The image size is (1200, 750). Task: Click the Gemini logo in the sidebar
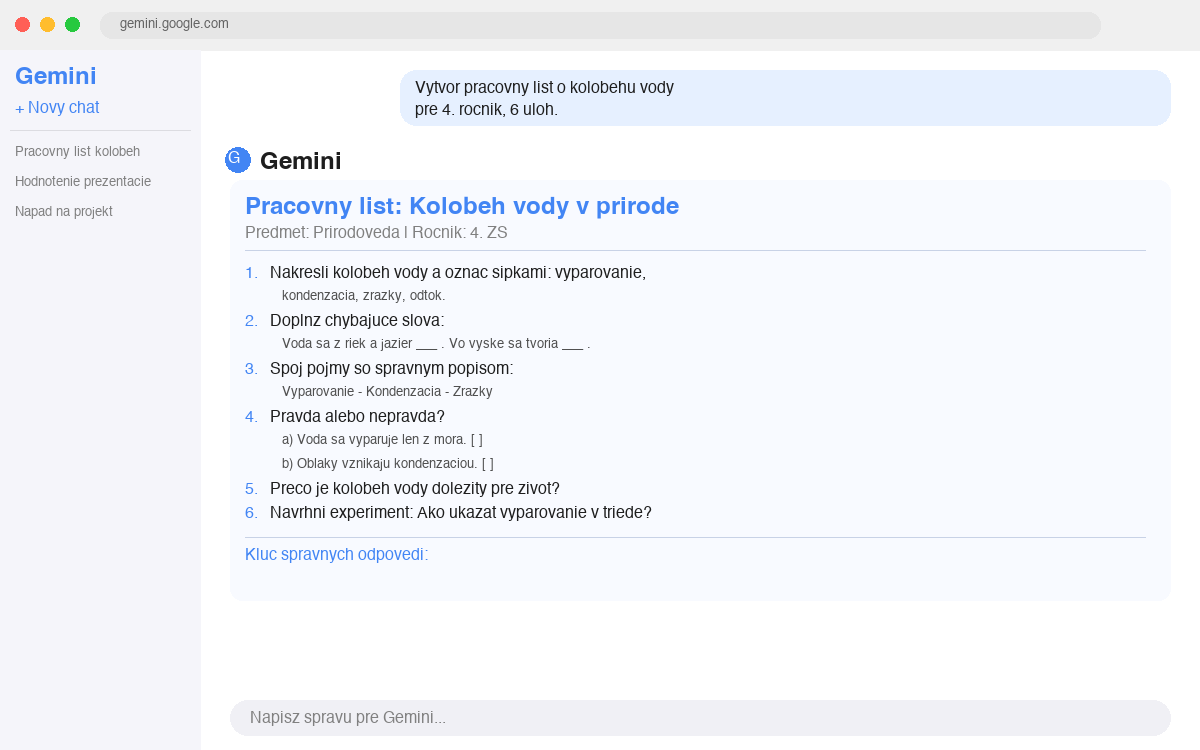pyautogui.click(x=55, y=75)
